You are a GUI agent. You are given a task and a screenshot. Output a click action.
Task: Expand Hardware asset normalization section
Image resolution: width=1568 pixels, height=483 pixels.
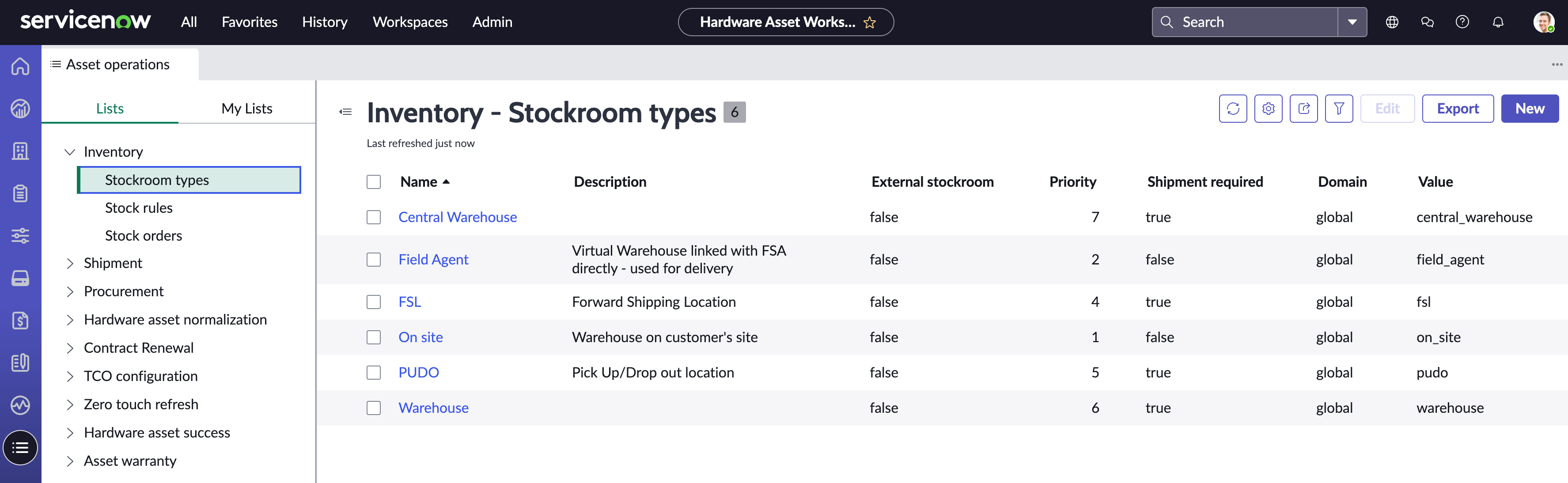(x=70, y=320)
